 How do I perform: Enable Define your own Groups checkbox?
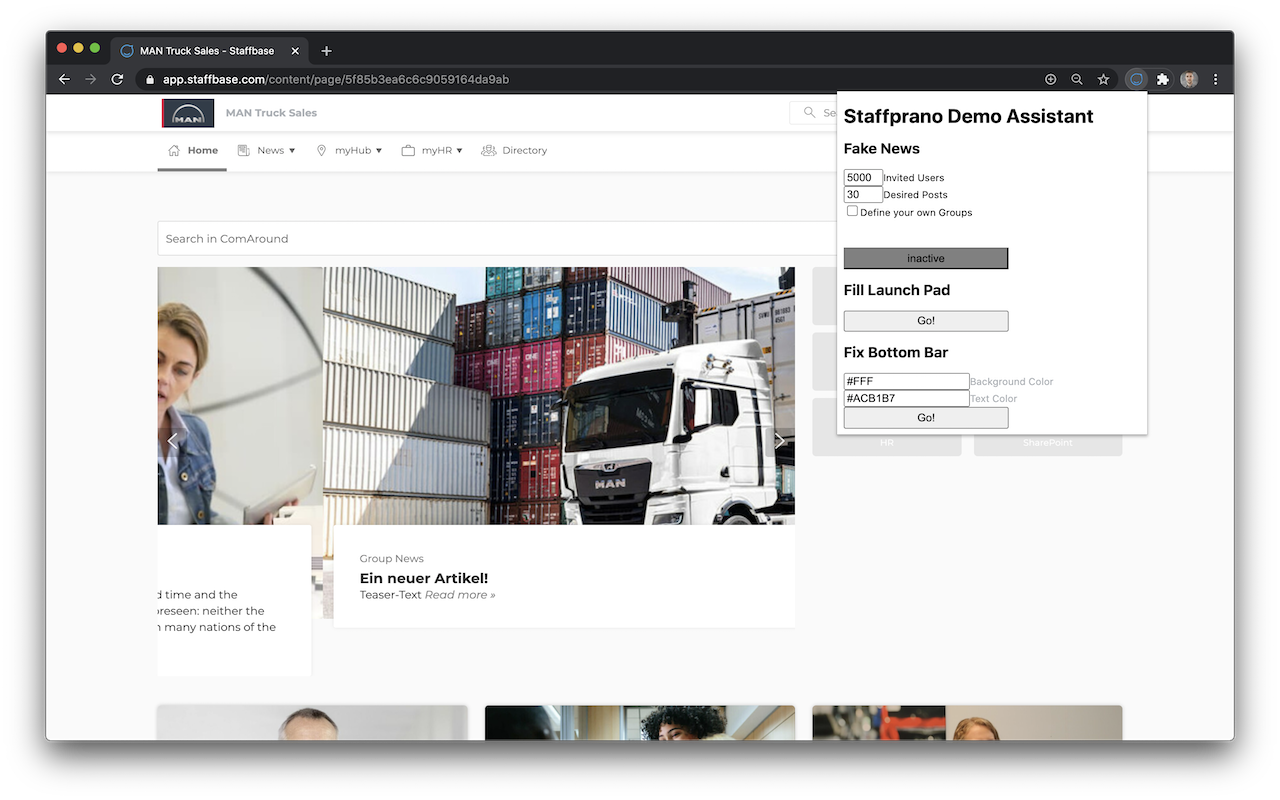coord(852,211)
